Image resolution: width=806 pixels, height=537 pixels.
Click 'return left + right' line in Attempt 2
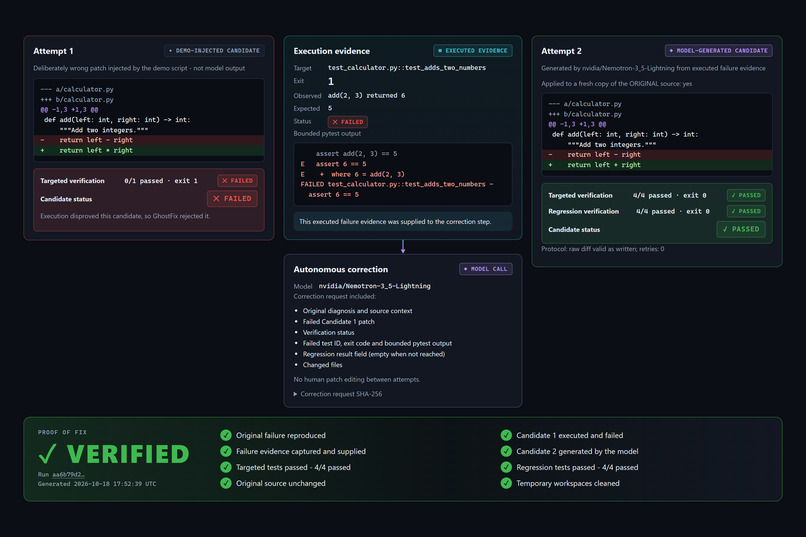(657, 165)
